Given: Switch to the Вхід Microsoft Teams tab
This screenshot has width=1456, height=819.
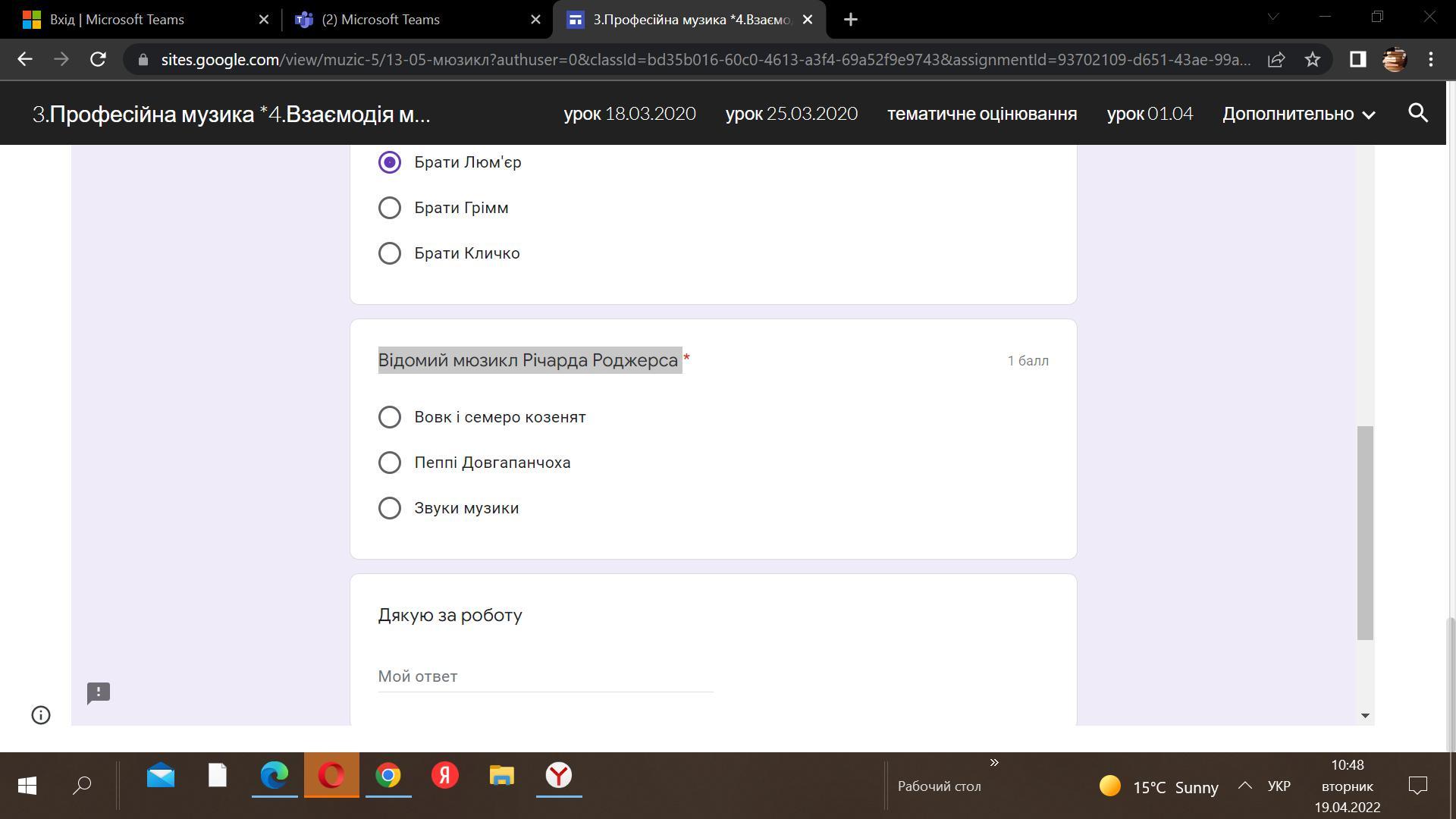Looking at the screenshot, I should [x=117, y=20].
